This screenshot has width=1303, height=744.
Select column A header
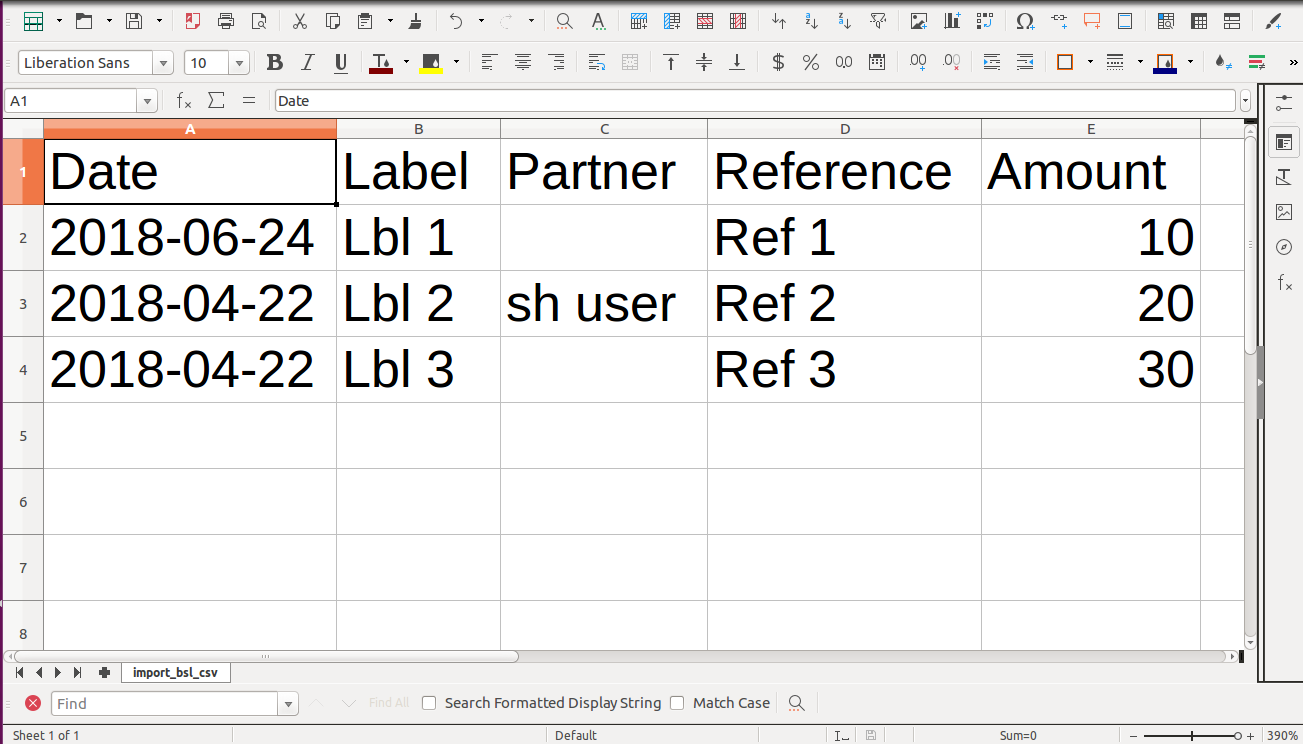tap(190, 129)
